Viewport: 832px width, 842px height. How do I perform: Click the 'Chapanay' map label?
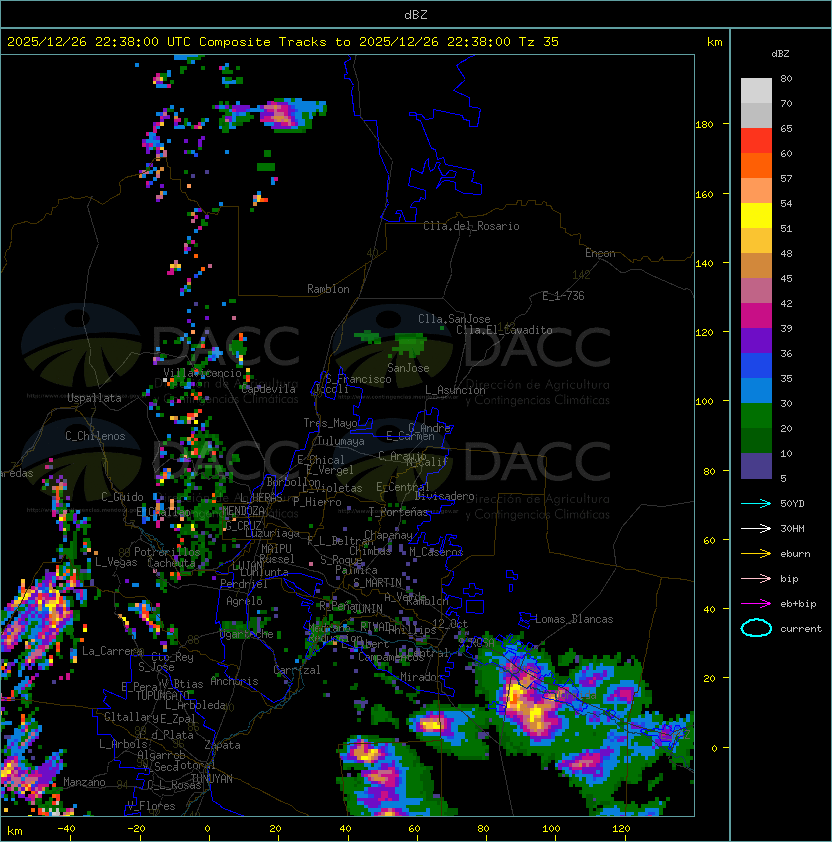pyautogui.click(x=388, y=535)
